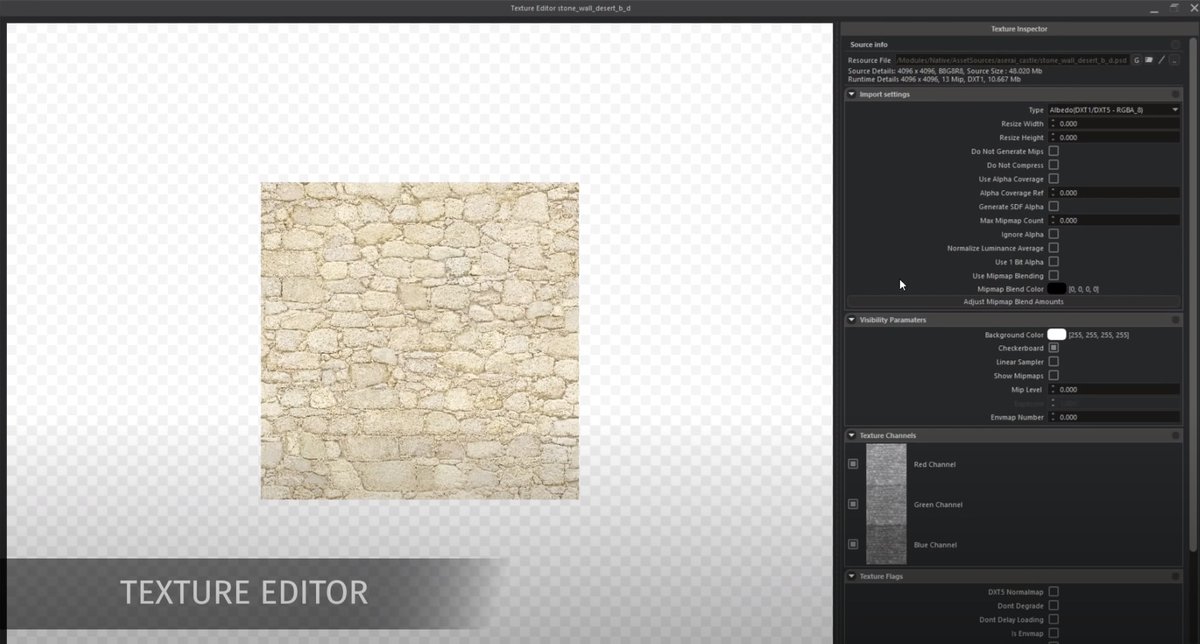The height and width of the screenshot is (644, 1200).
Task: Click the round icon on Visibility Paramaters header
Action: pyautogui.click(x=1176, y=320)
